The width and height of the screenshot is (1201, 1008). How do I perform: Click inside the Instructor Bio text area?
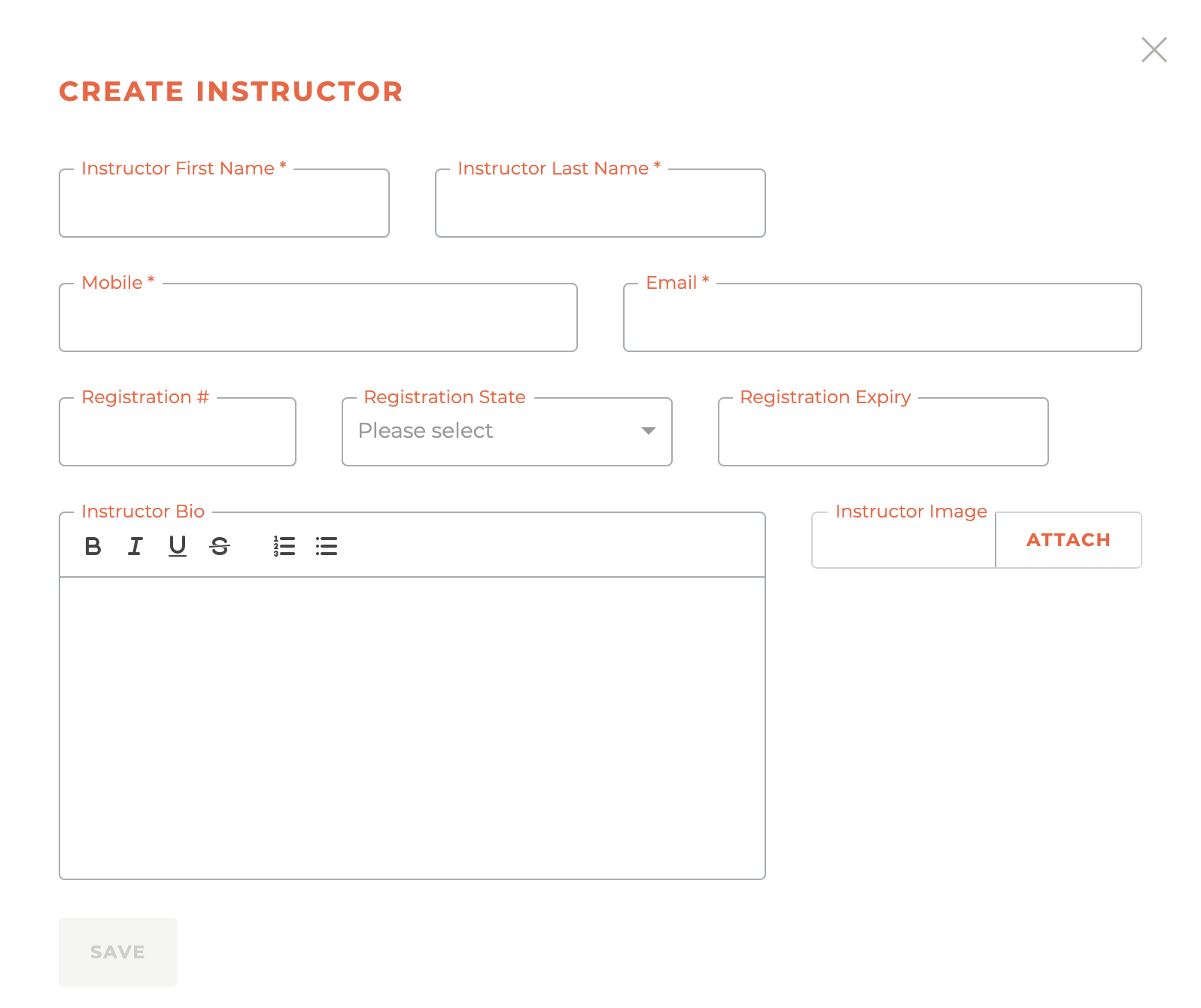412,727
